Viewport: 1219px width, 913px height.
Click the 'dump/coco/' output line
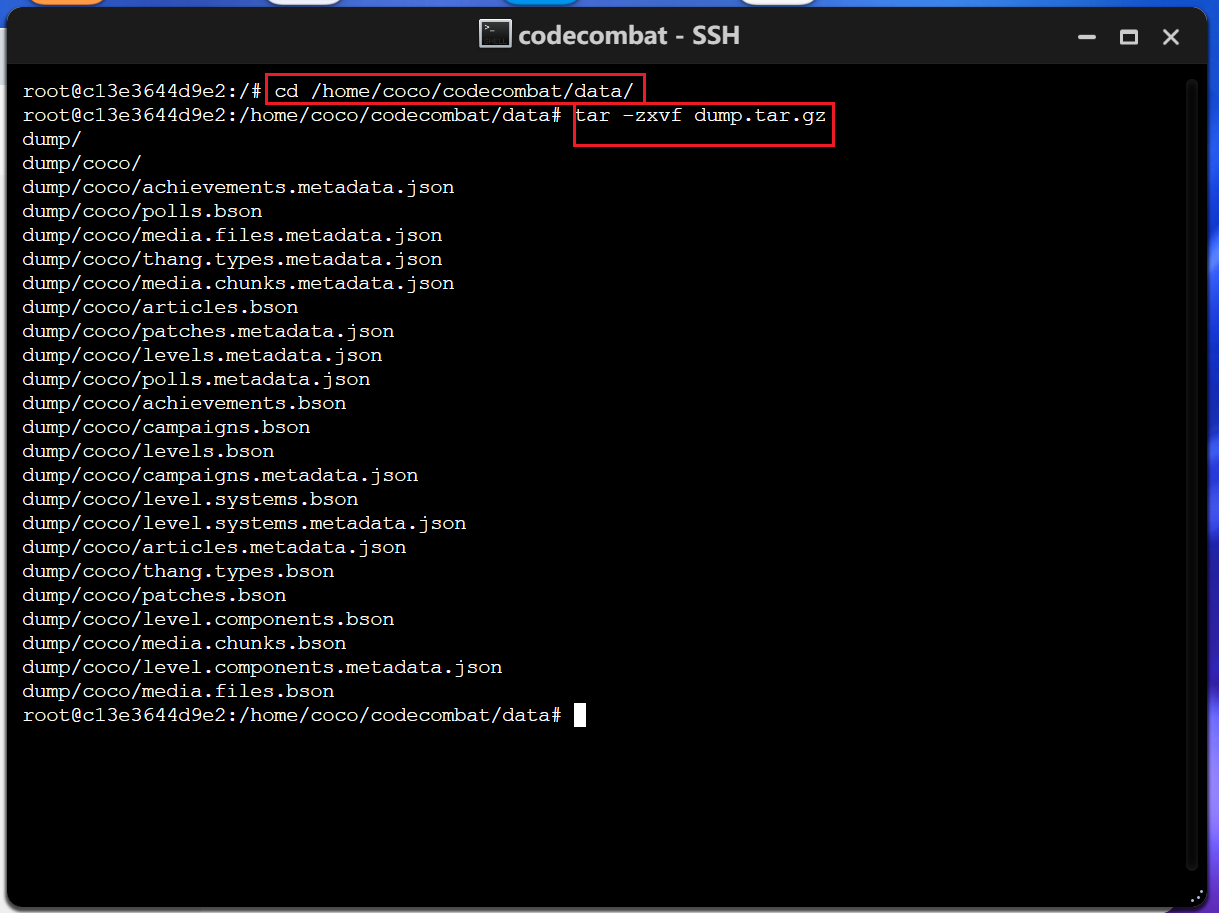[82, 163]
